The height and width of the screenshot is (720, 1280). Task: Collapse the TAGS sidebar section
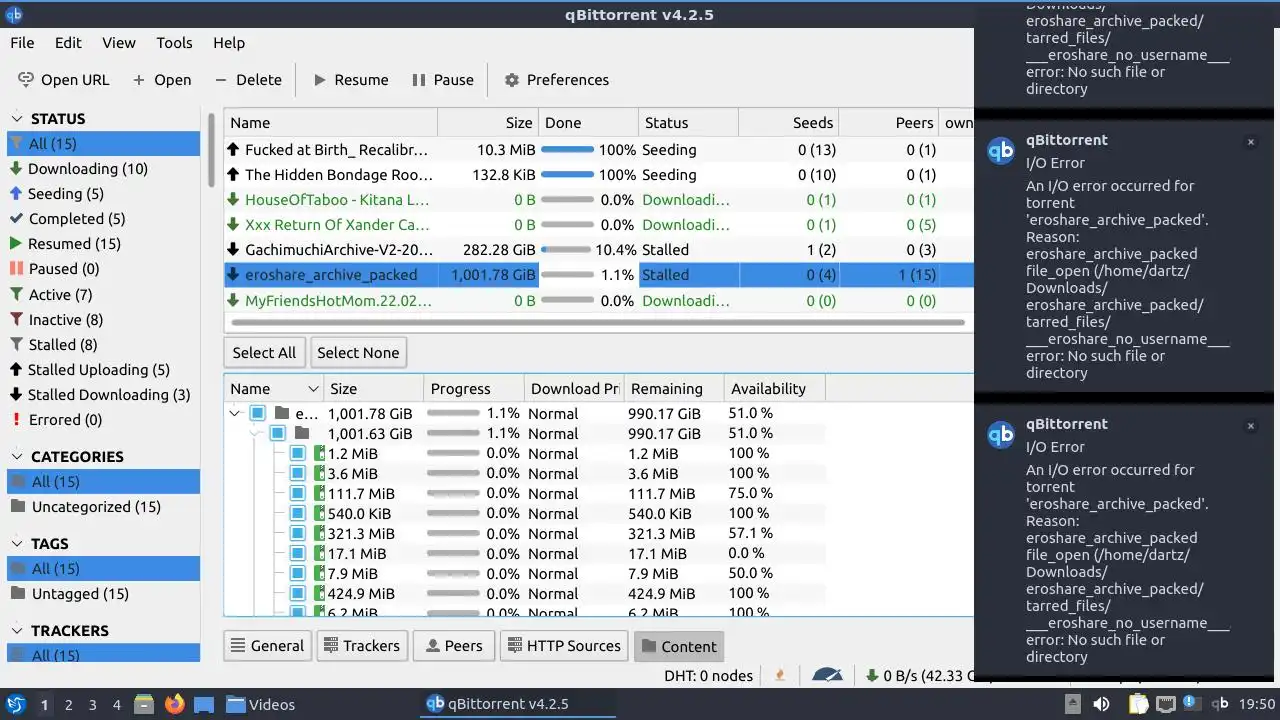(17, 543)
